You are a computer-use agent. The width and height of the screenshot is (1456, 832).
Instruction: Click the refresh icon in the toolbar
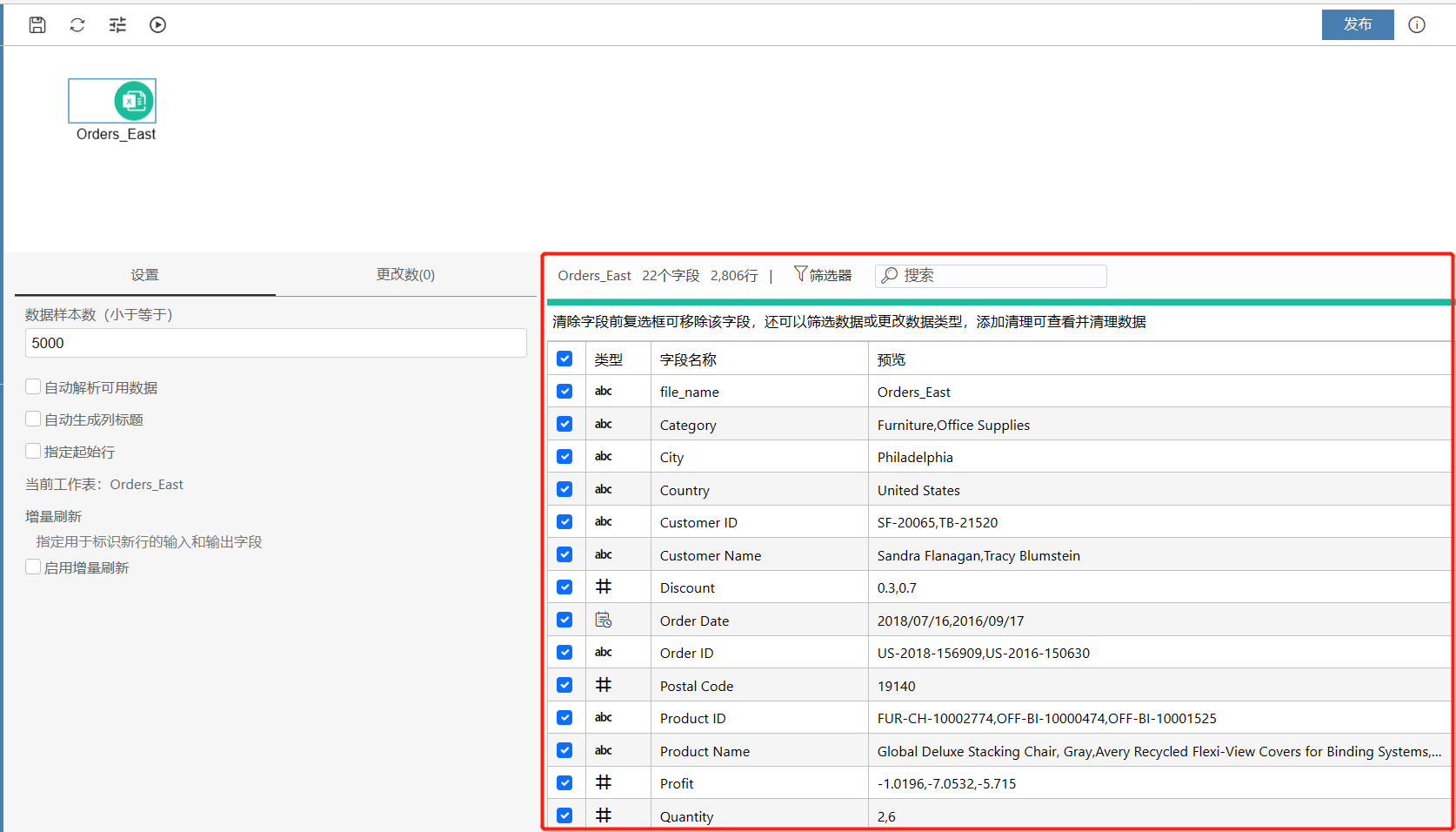77,24
